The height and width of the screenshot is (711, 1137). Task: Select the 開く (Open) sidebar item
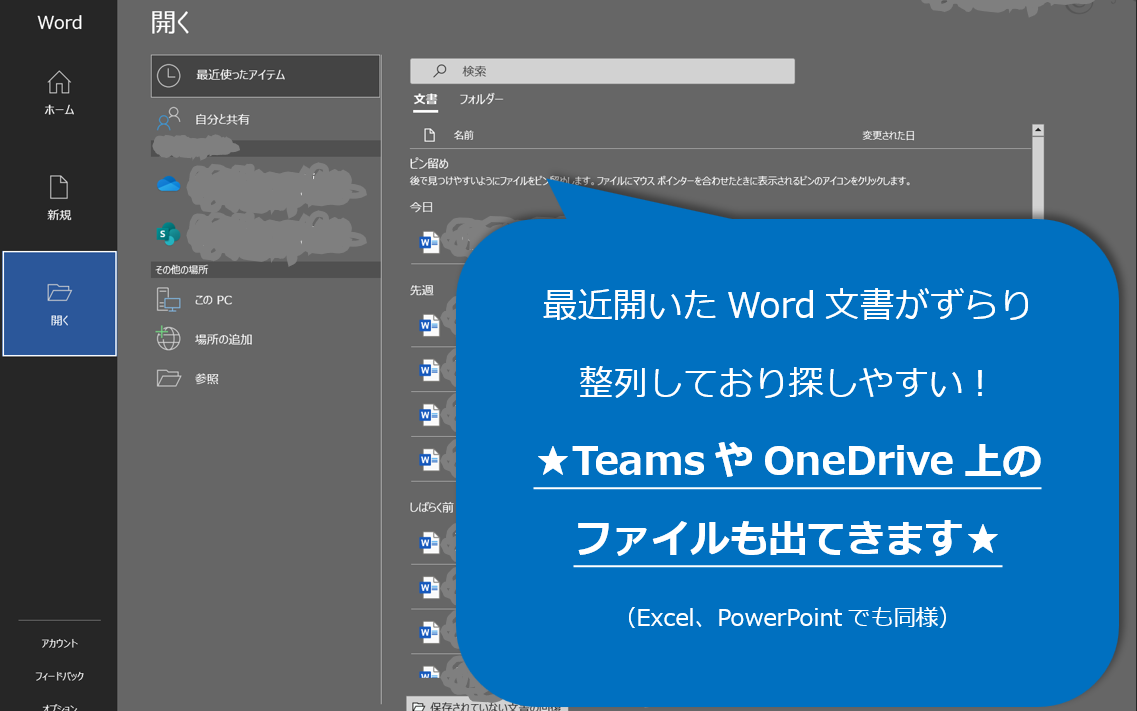point(59,304)
